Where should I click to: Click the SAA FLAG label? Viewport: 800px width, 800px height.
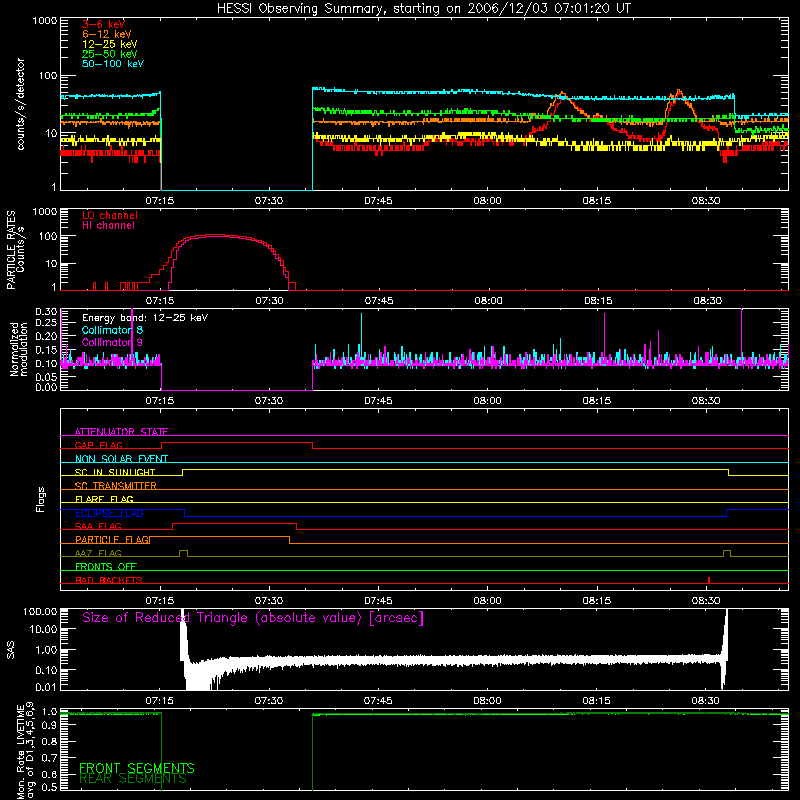tap(98, 526)
